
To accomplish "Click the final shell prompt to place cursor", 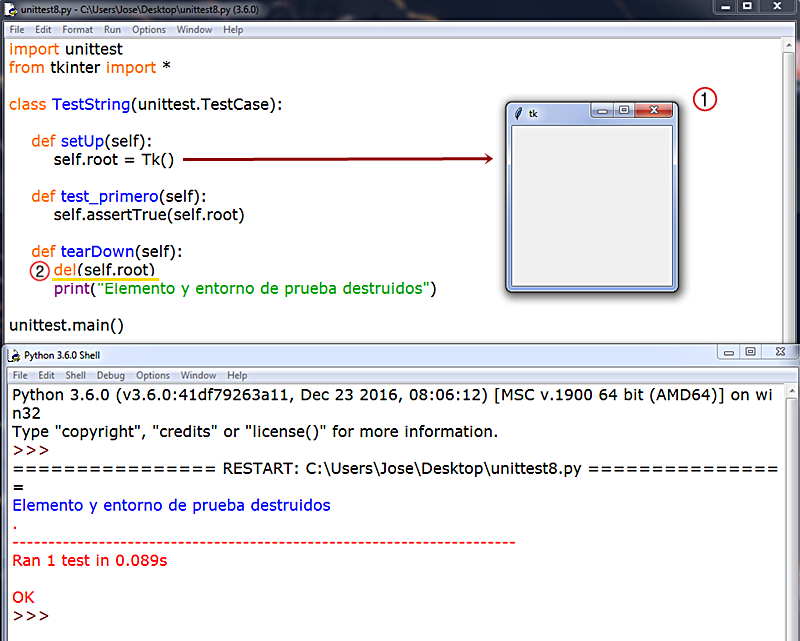I will click(30, 616).
